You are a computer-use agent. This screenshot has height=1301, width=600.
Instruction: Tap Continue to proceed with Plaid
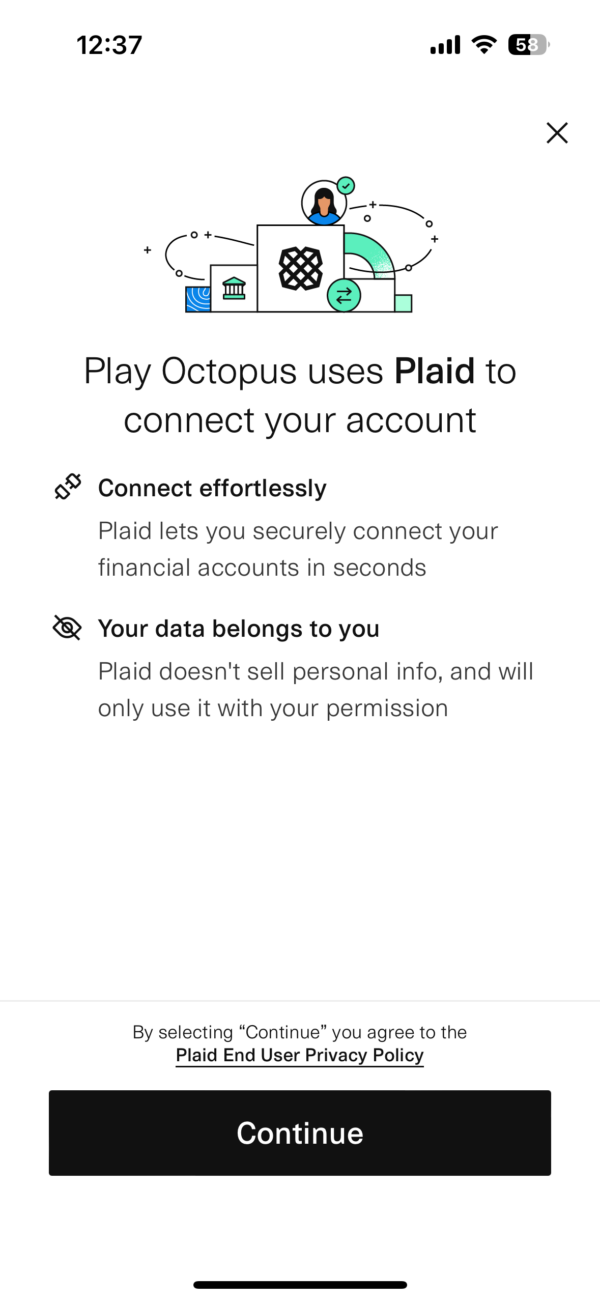click(x=299, y=1133)
